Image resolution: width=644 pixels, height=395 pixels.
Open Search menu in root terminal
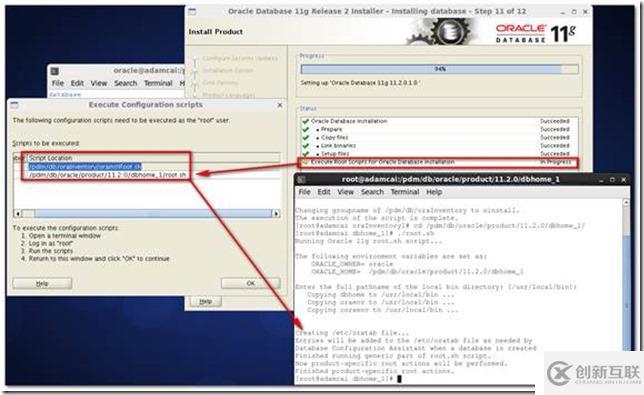point(372,192)
